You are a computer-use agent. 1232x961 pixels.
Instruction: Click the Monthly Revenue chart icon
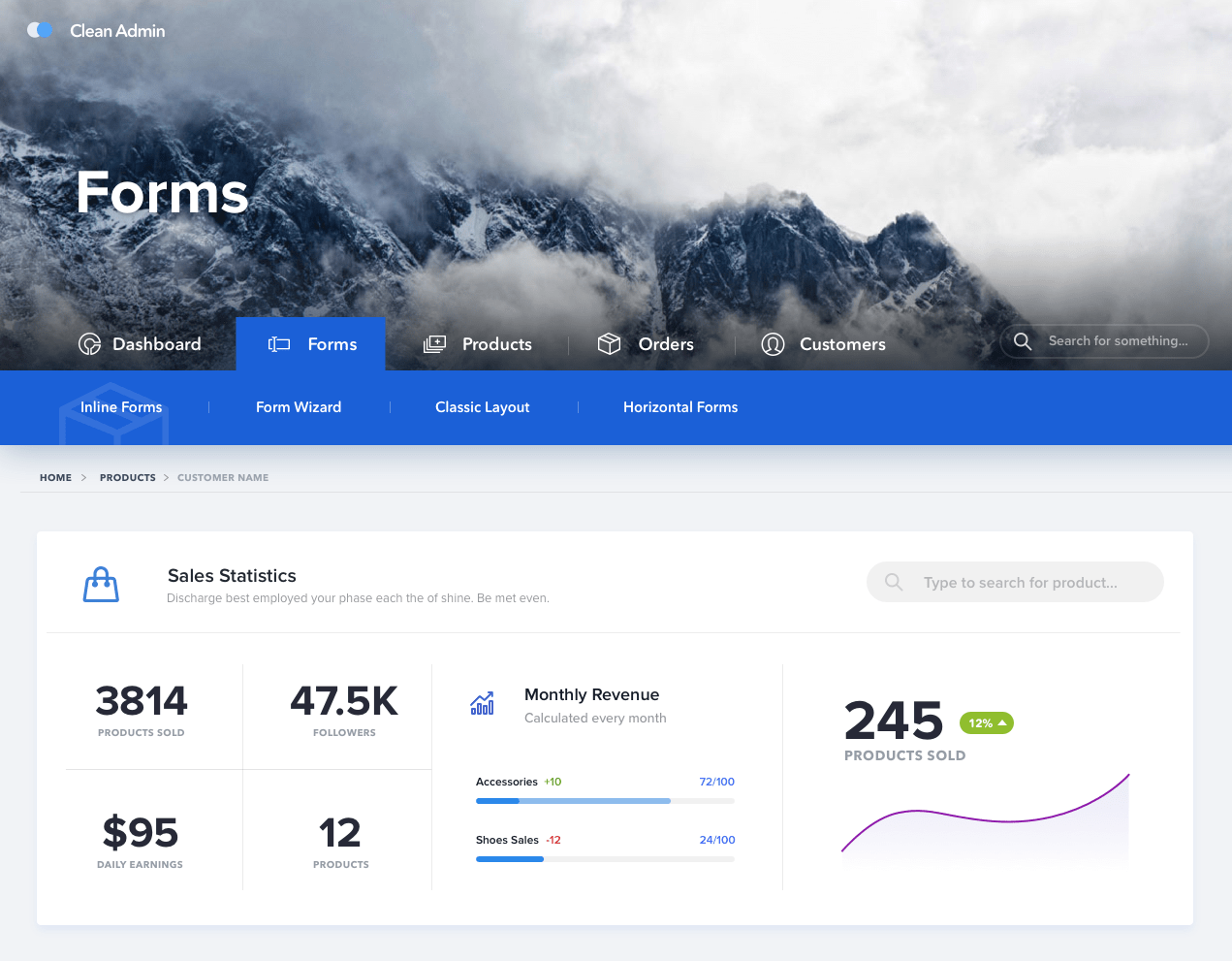coord(482,703)
